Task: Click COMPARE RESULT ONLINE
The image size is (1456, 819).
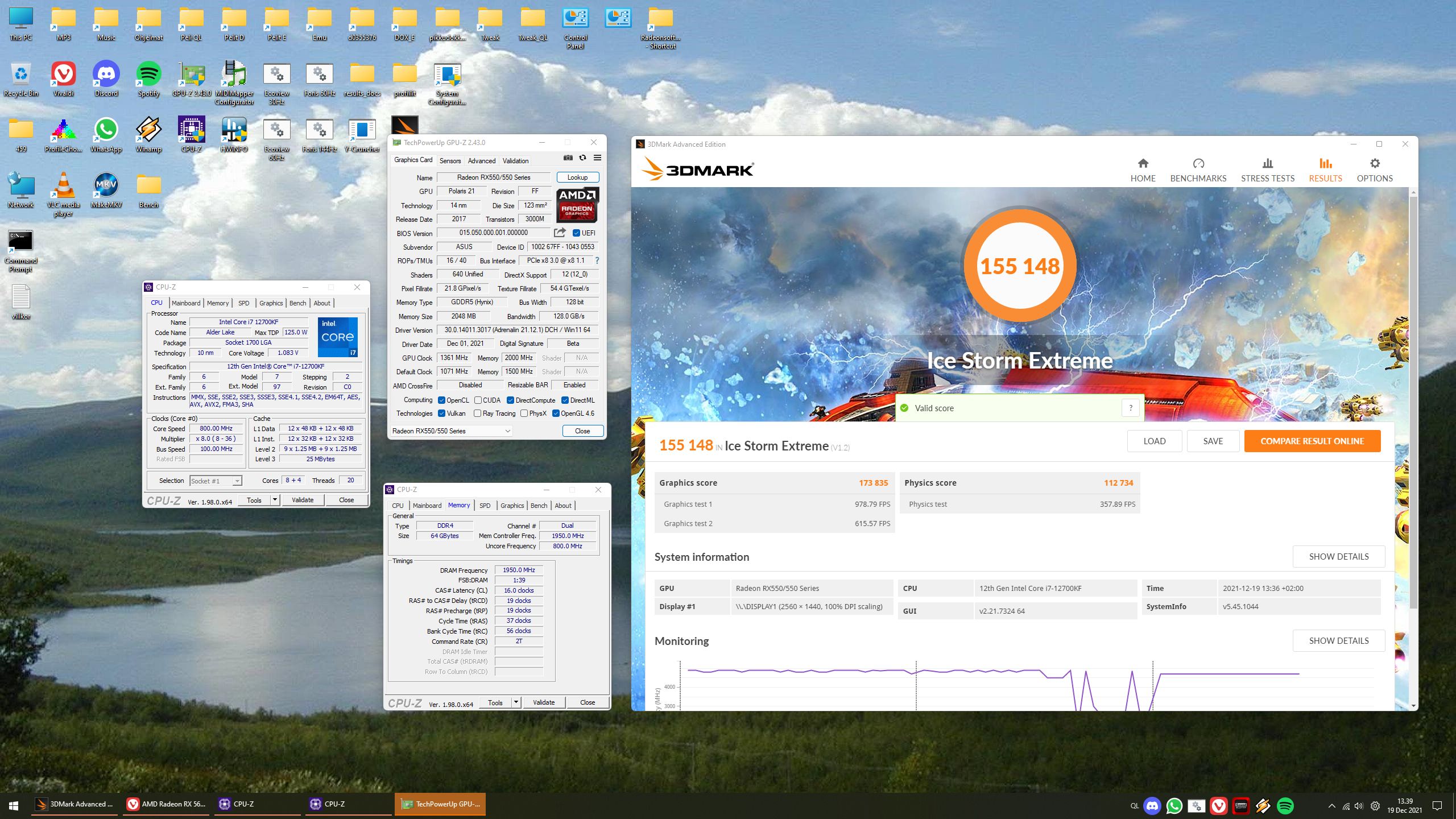Action: [x=1312, y=441]
